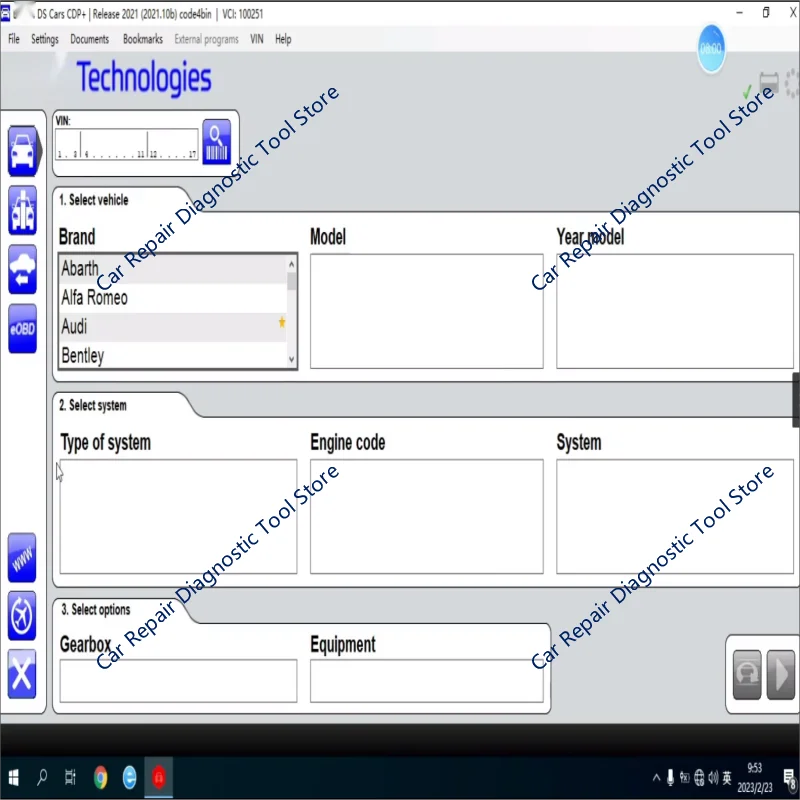
Task: Open Internet Explorer from the taskbar
Action: tap(130, 778)
